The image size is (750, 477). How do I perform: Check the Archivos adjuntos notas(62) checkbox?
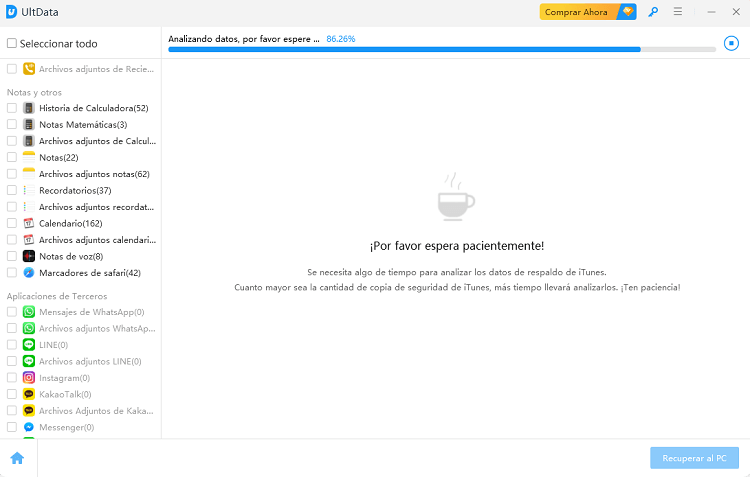tap(12, 174)
